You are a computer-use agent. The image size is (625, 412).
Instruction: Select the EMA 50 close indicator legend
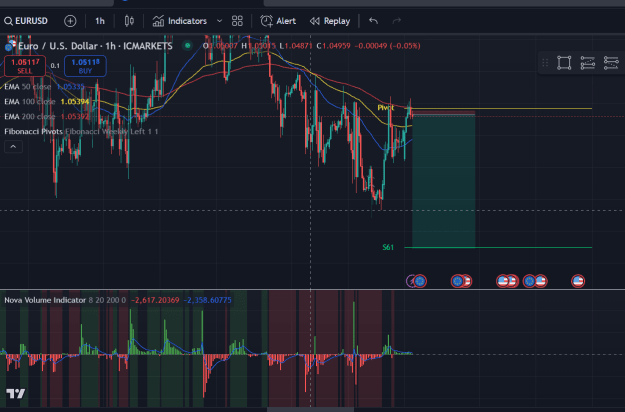[44, 86]
